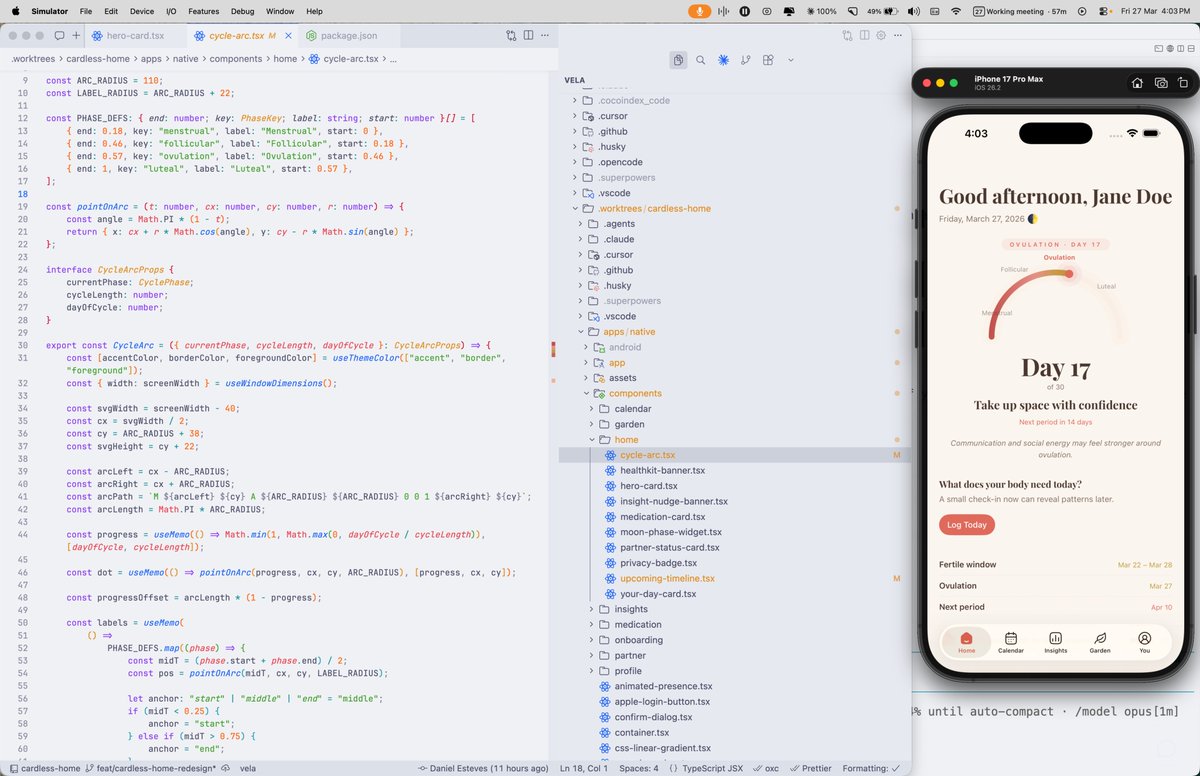
Task: Open the I/O menu in the menu bar
Action: 171,11
